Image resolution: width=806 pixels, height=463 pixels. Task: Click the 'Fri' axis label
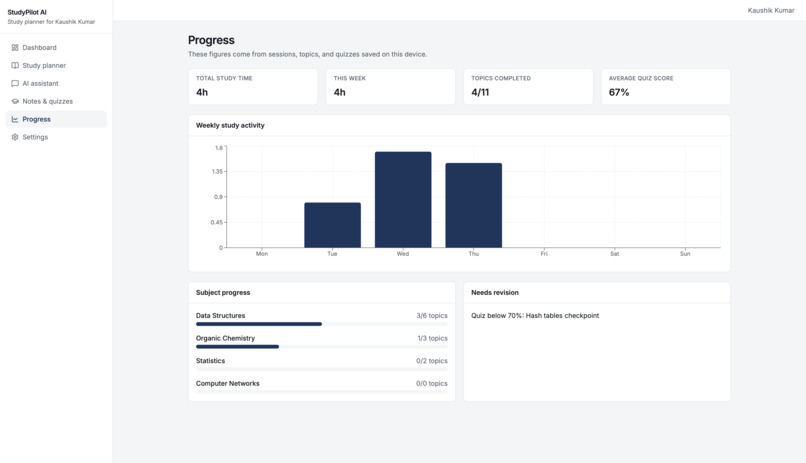coord(544,254)
